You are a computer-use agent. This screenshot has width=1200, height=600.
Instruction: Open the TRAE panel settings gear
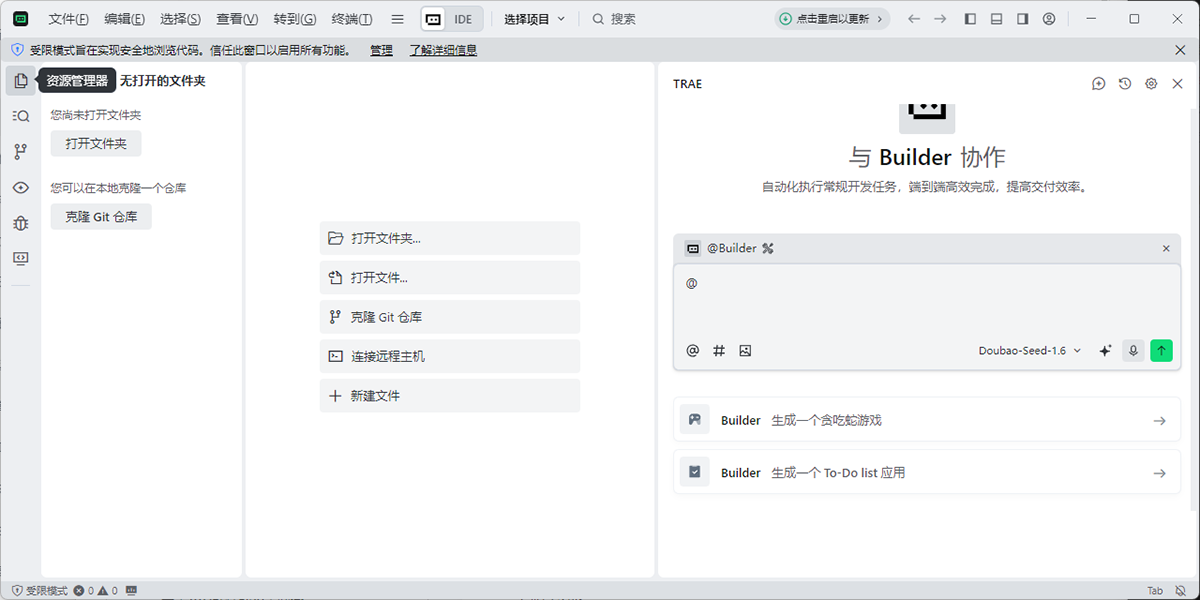(x=1151, y=84)
